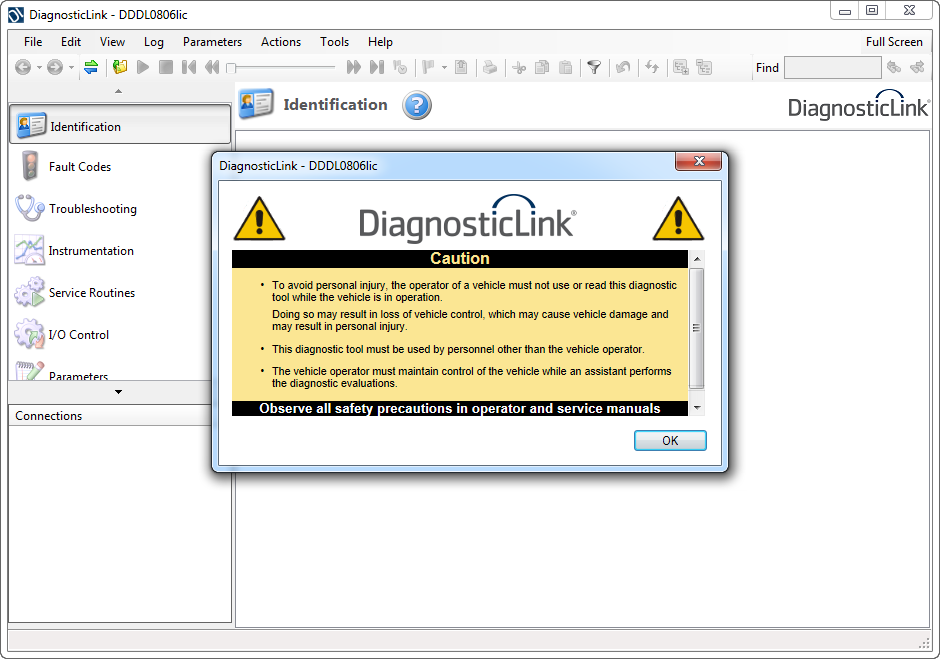Open the Parameters menu

[212, 42]
